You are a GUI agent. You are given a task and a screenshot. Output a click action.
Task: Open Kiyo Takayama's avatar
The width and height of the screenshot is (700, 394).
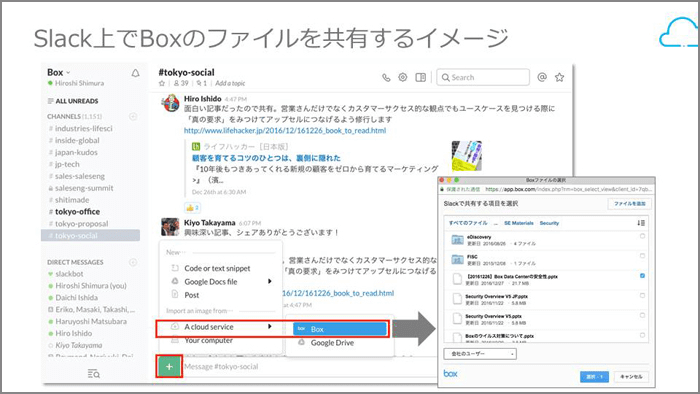[x=170, y=227]
